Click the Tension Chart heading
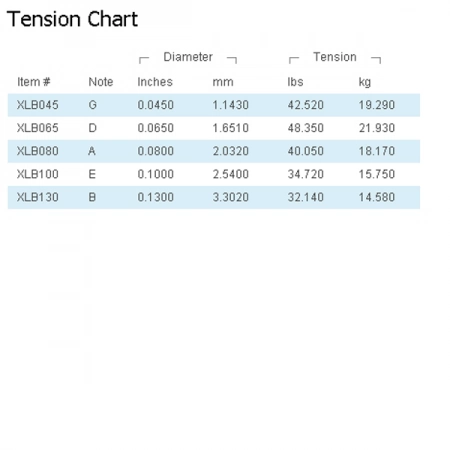Viewport: 450px width, 450px height. [72, 19]
